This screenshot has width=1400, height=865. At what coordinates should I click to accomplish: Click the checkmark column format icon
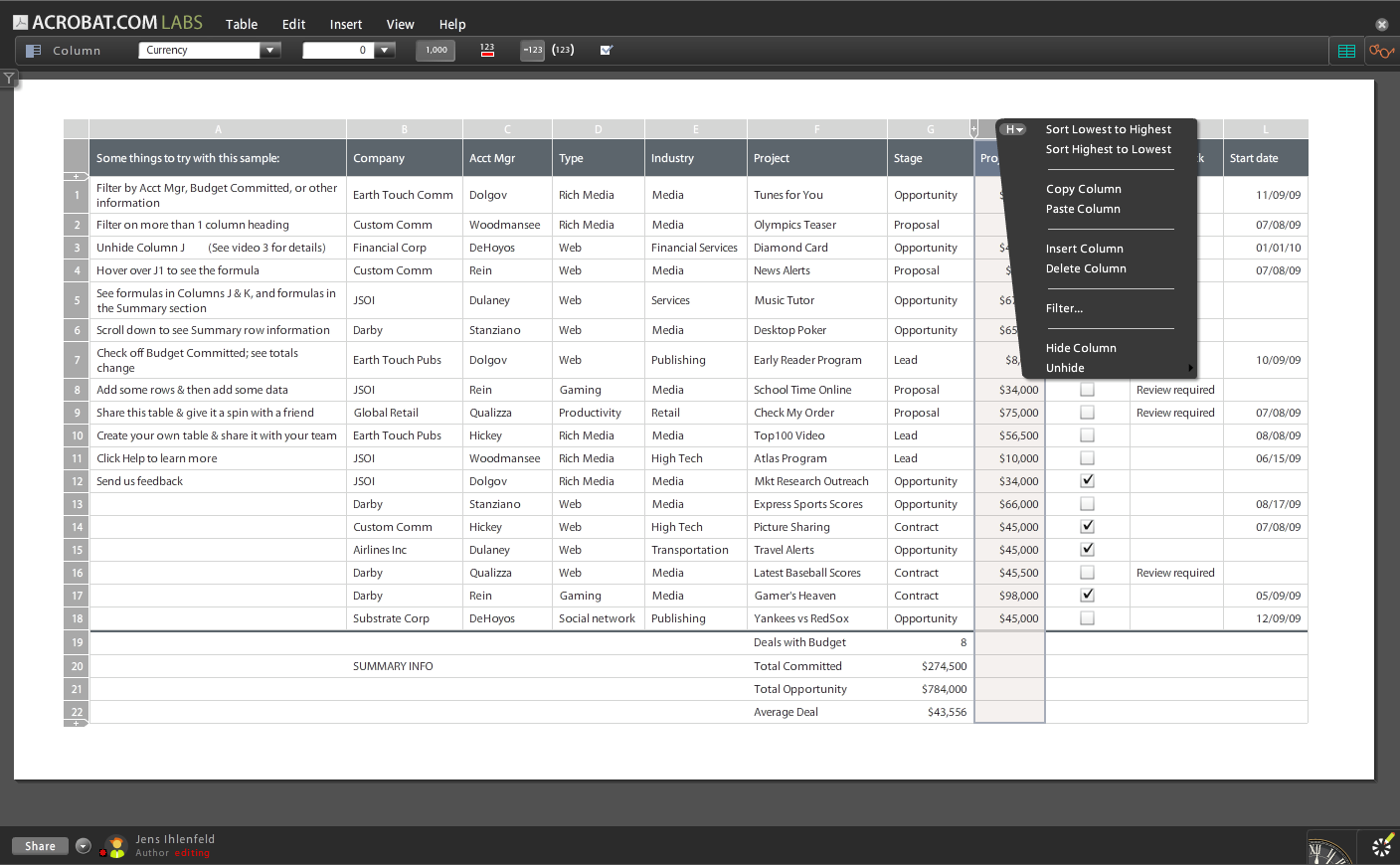pyautogui.click(x=606, y=50)
